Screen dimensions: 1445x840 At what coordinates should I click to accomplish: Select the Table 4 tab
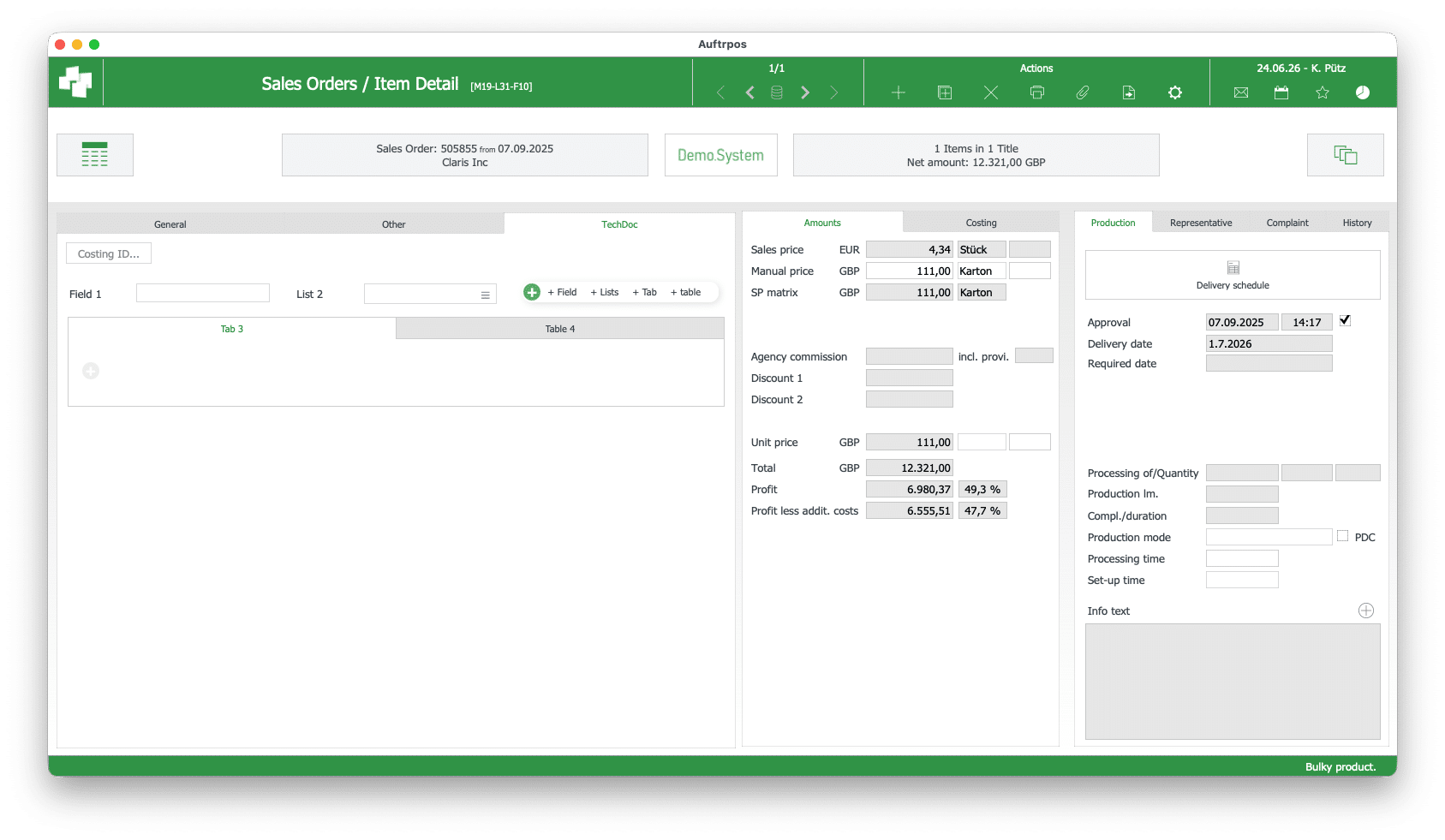tap(560, 329)
